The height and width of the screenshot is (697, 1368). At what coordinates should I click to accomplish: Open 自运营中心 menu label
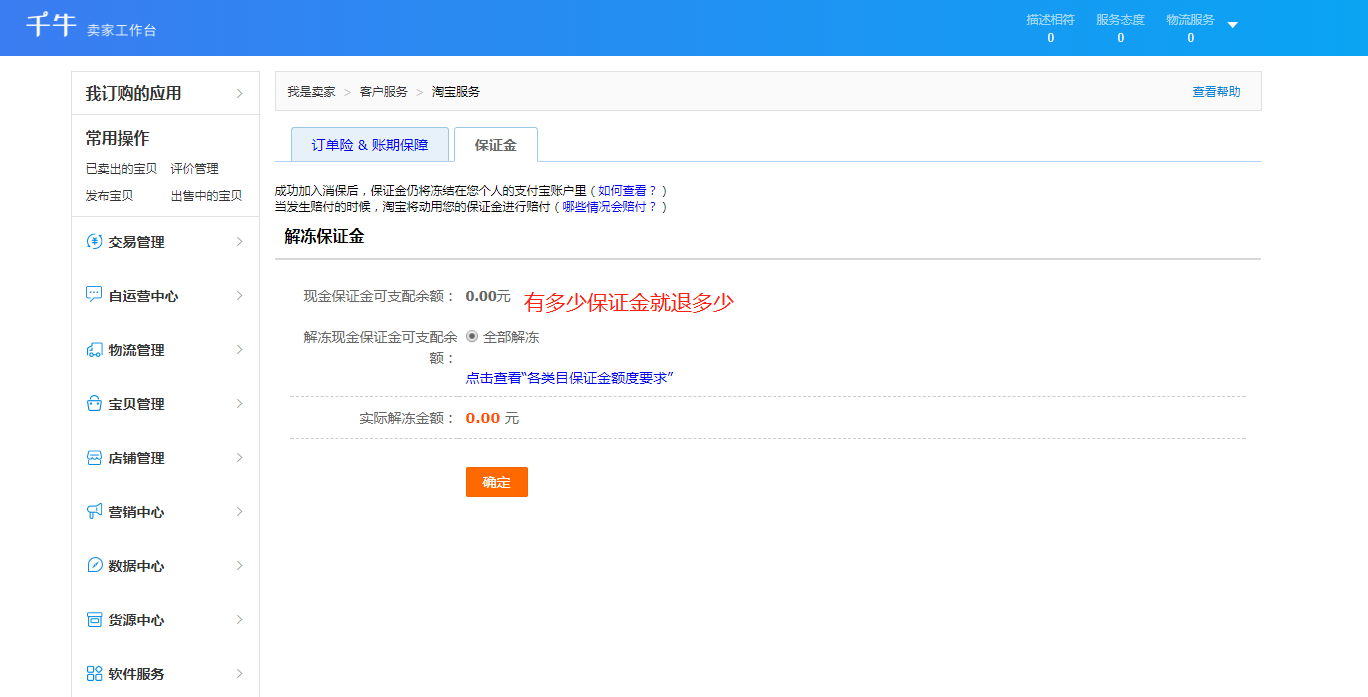coord(143,296)
